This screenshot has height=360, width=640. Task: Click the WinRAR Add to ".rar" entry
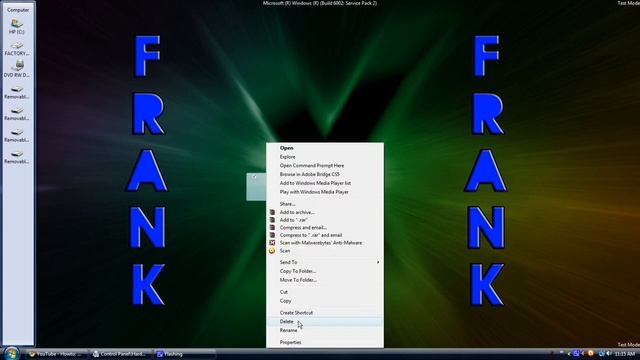(x=324, y=220)
